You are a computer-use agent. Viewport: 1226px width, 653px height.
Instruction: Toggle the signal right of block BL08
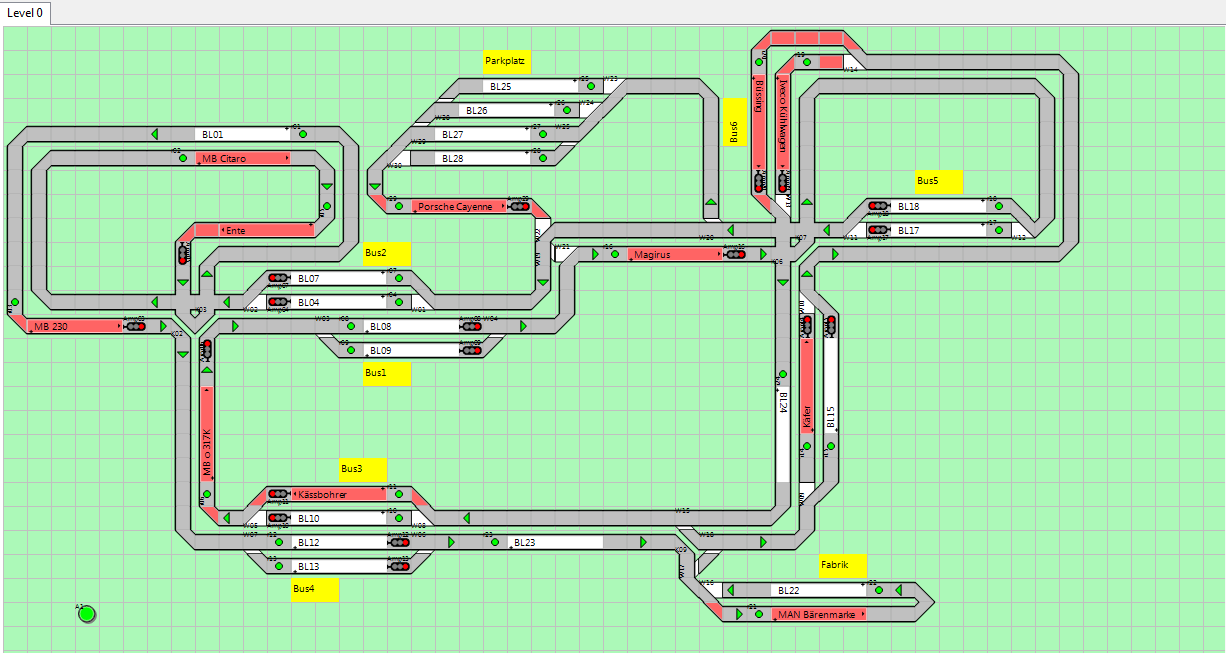tap(471, 326)
